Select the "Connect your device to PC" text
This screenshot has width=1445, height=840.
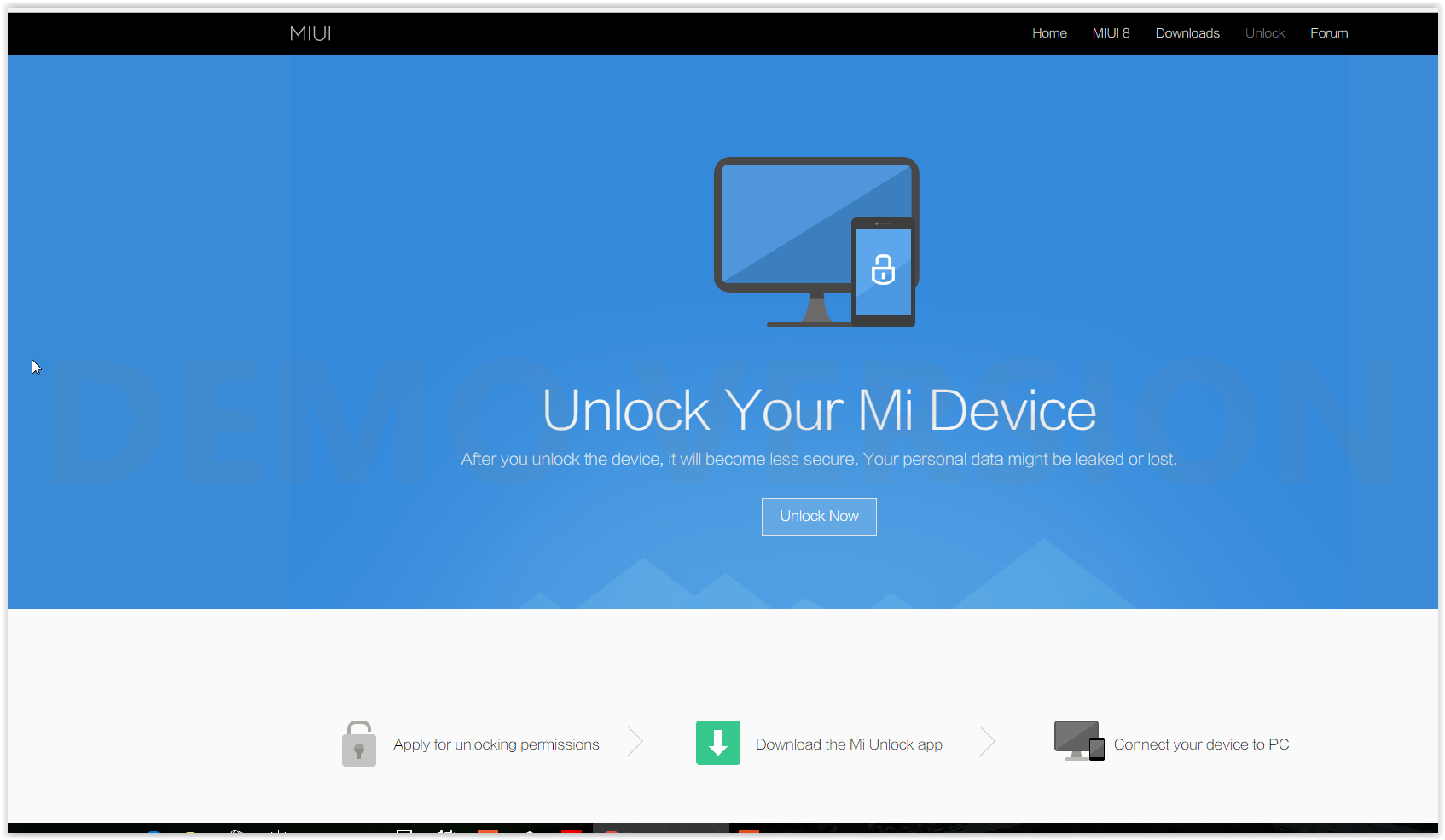point(1201,744)
